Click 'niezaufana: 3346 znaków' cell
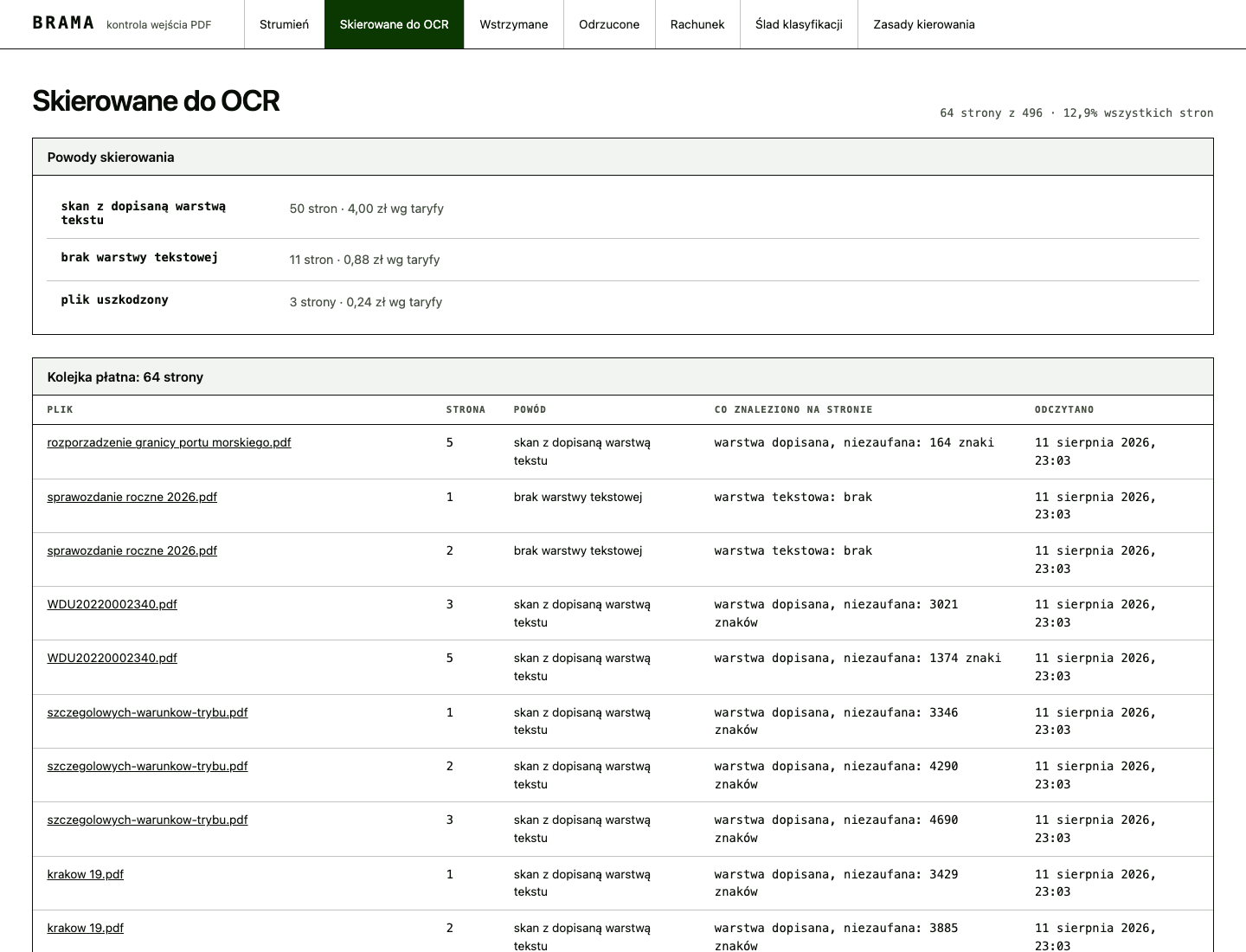 point(836,721)
